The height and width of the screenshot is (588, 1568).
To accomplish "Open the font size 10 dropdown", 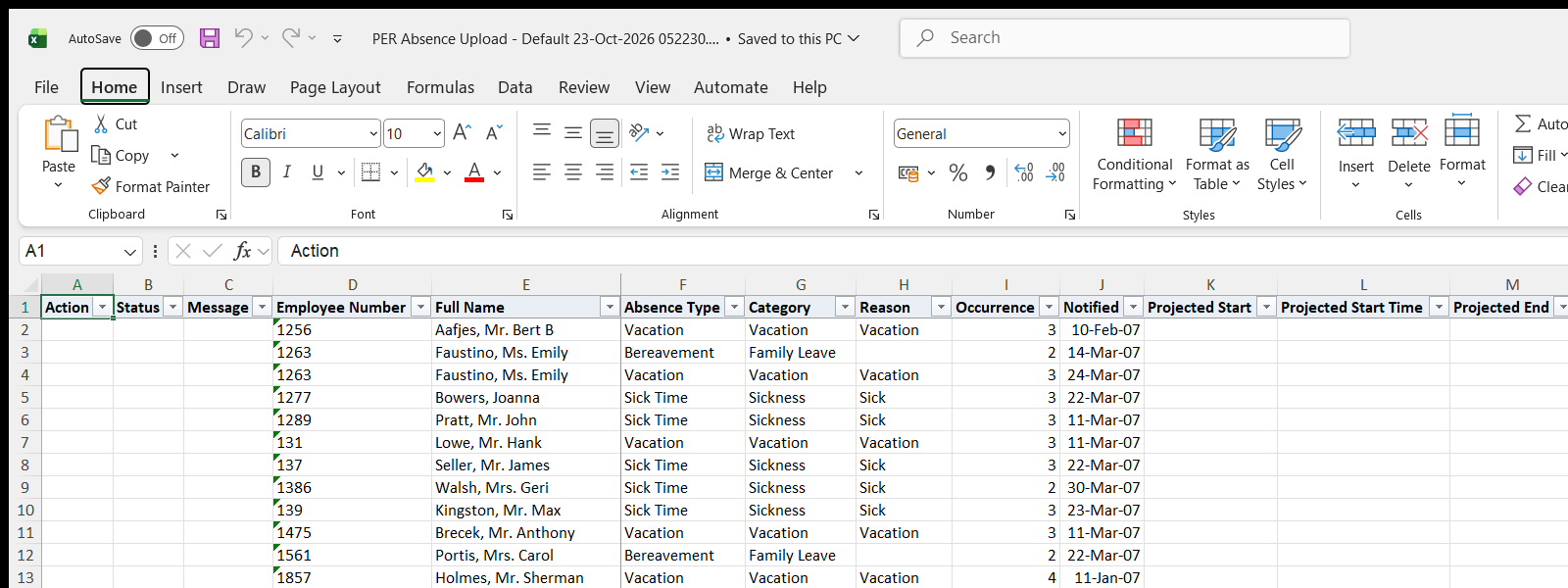I will pos(437,134).
